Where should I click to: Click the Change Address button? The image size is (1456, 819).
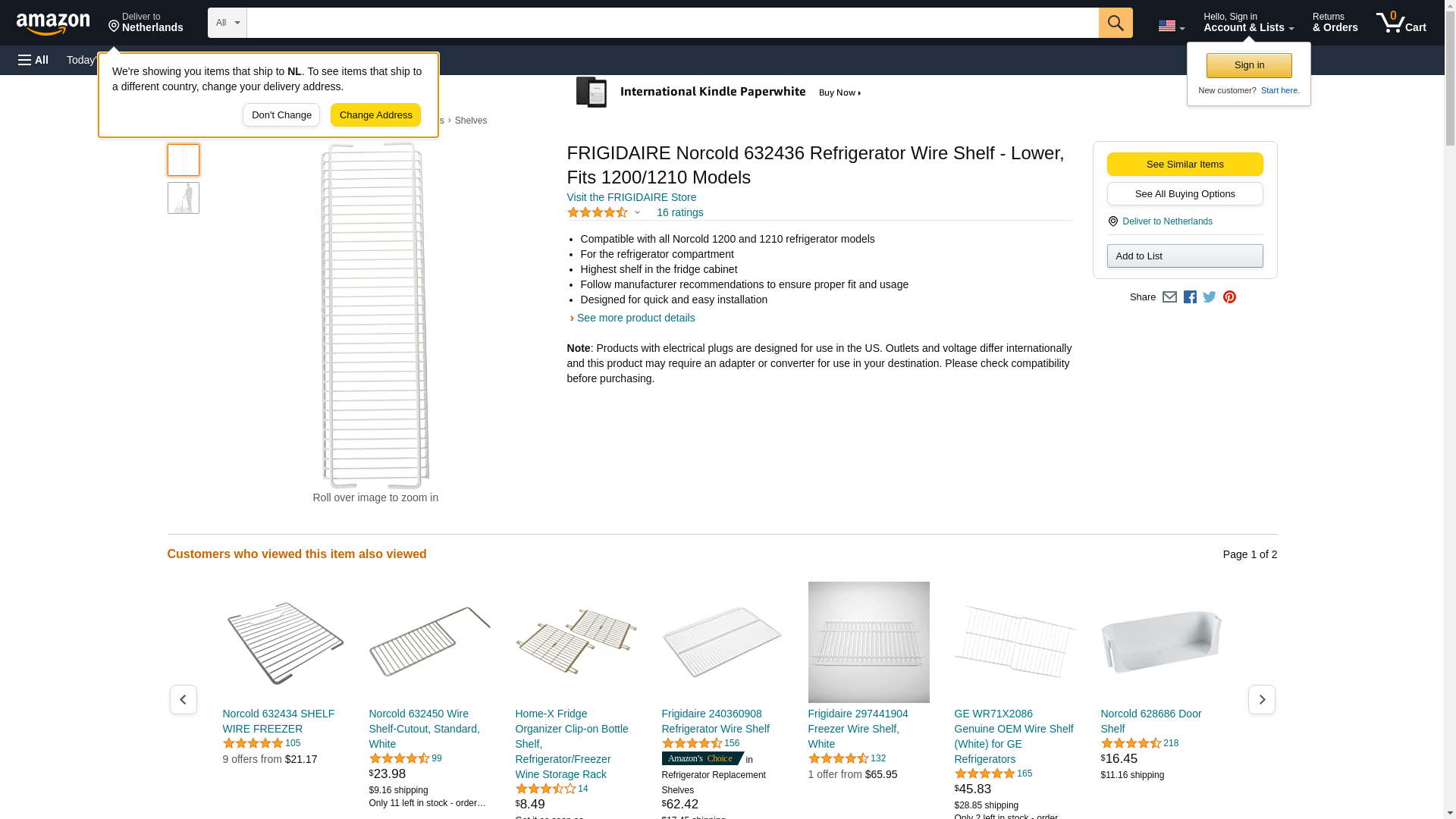375,115
